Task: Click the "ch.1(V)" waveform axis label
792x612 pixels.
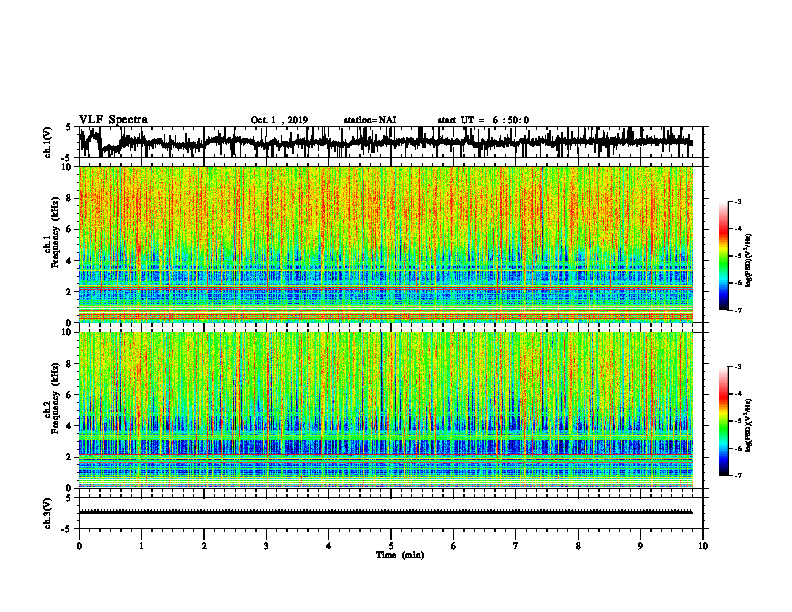Action: coord(47,142)
